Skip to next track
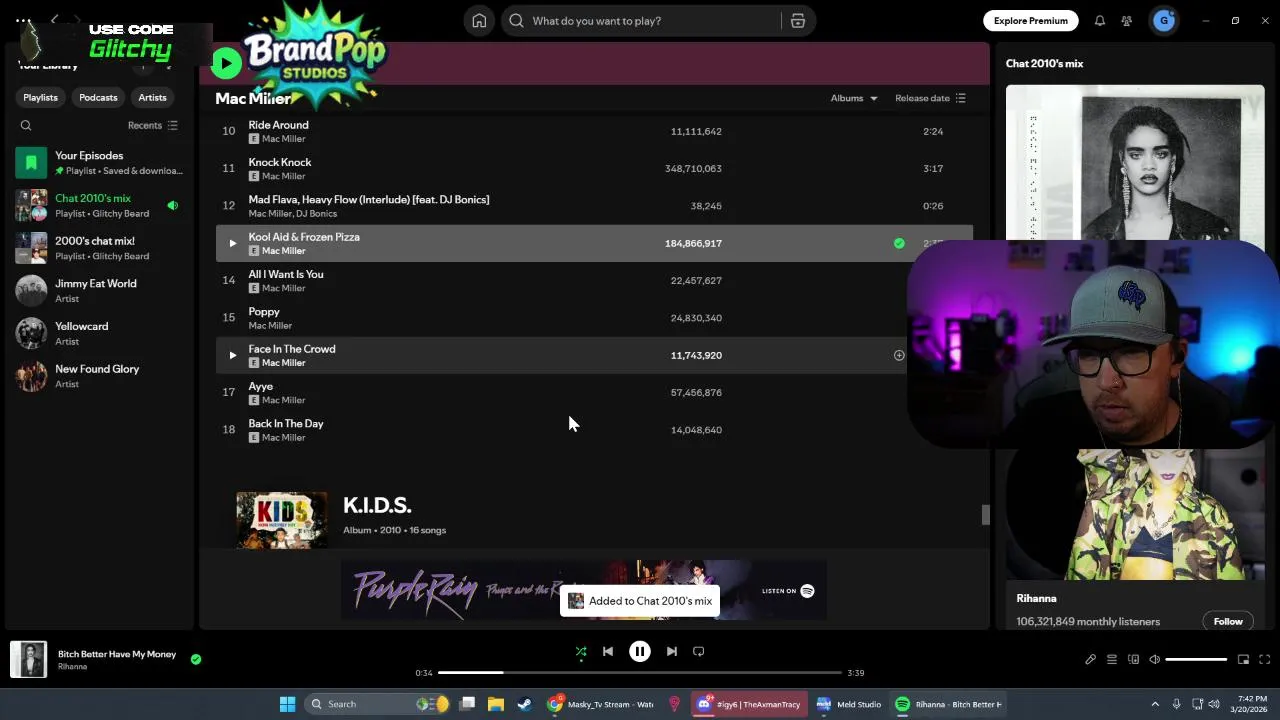Screen dimensions: 1280x720 tap(672, 652)
